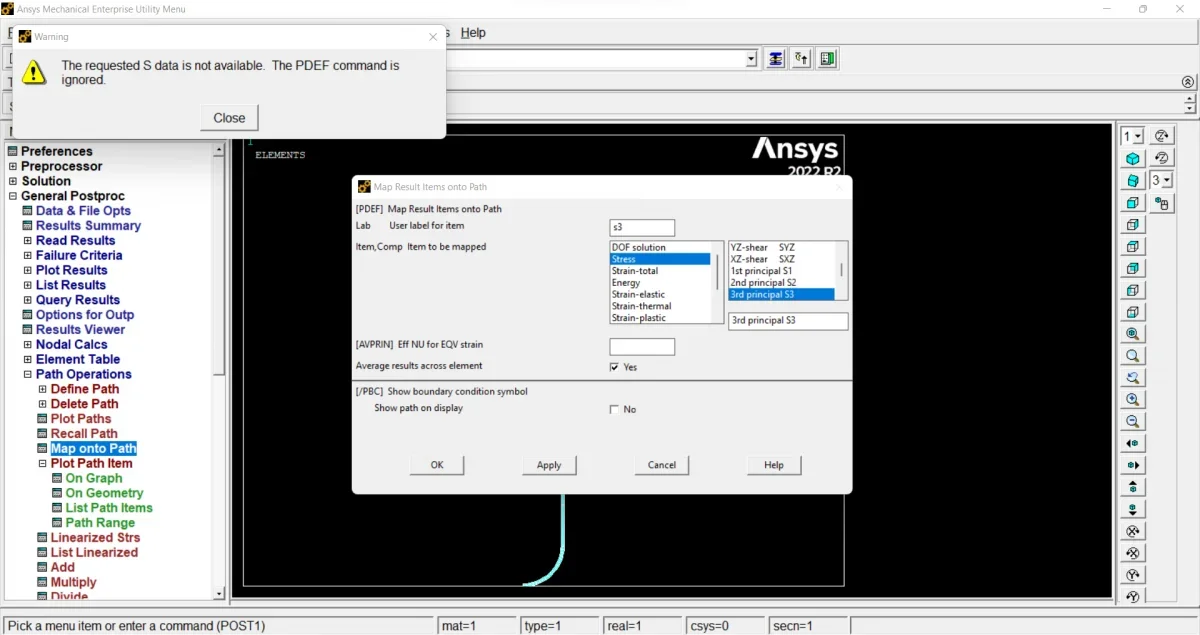The width and height of the screenshot is (1200, 635).
Task: Click the rotate about negative X icon
Action: [x=1132, y=553]
